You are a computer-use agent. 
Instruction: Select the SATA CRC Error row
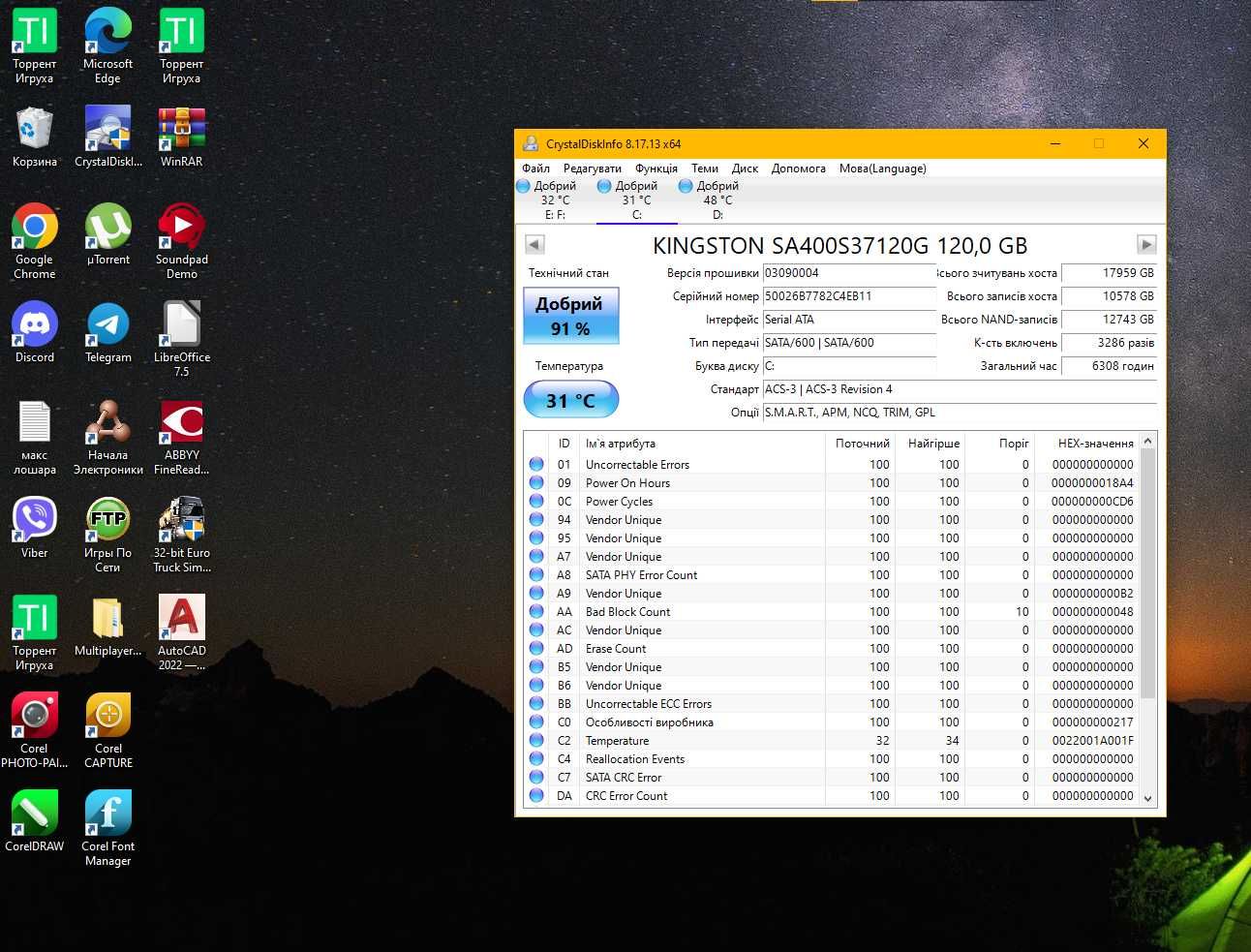832,778
